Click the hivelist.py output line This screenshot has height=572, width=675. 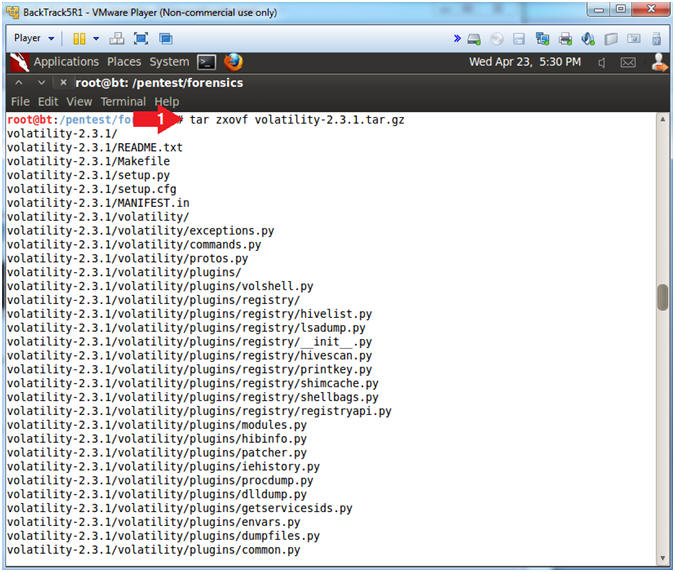(x=189, y=314)
